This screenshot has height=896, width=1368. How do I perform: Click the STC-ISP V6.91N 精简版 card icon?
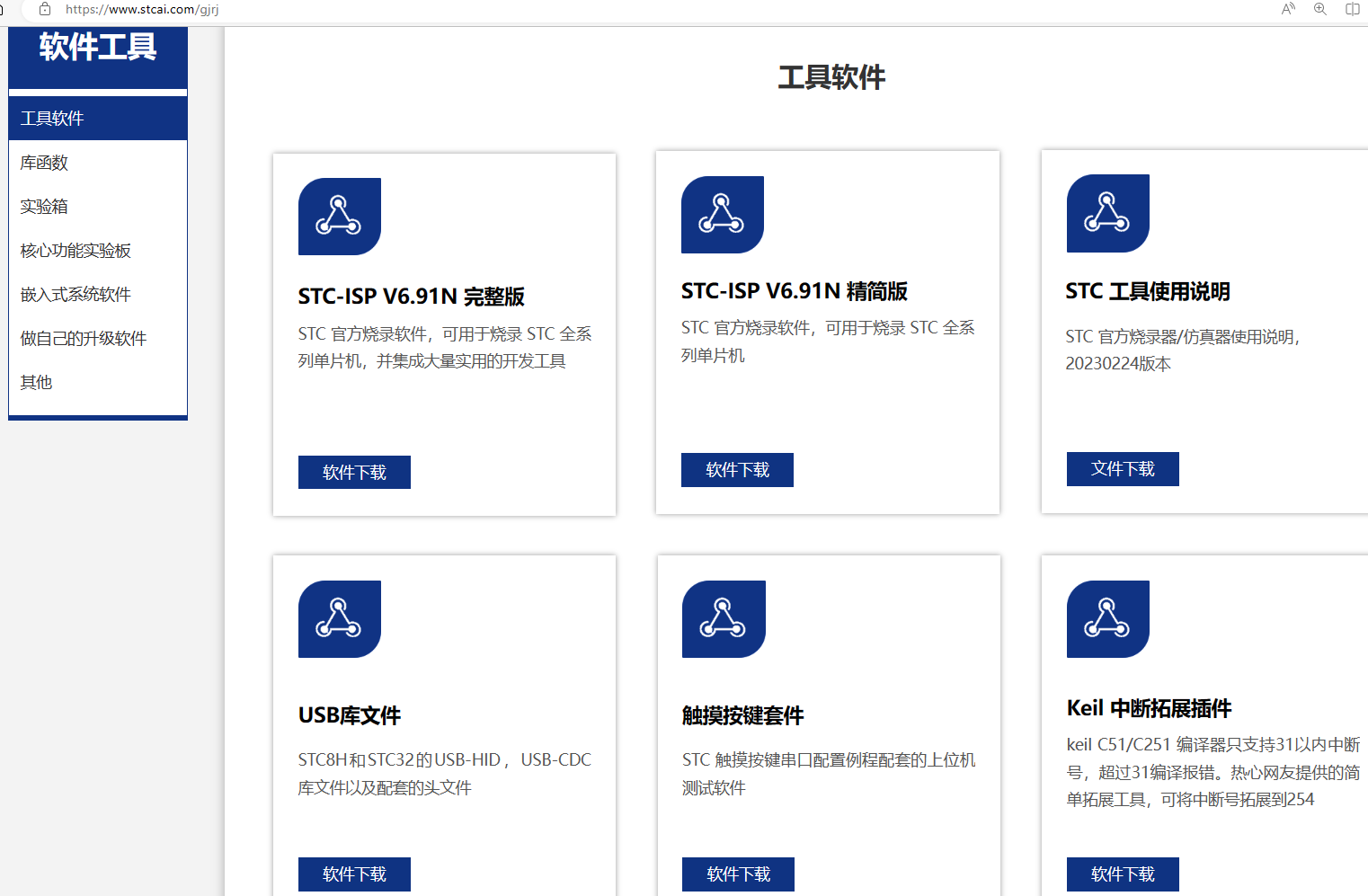(x=723, y=215)
